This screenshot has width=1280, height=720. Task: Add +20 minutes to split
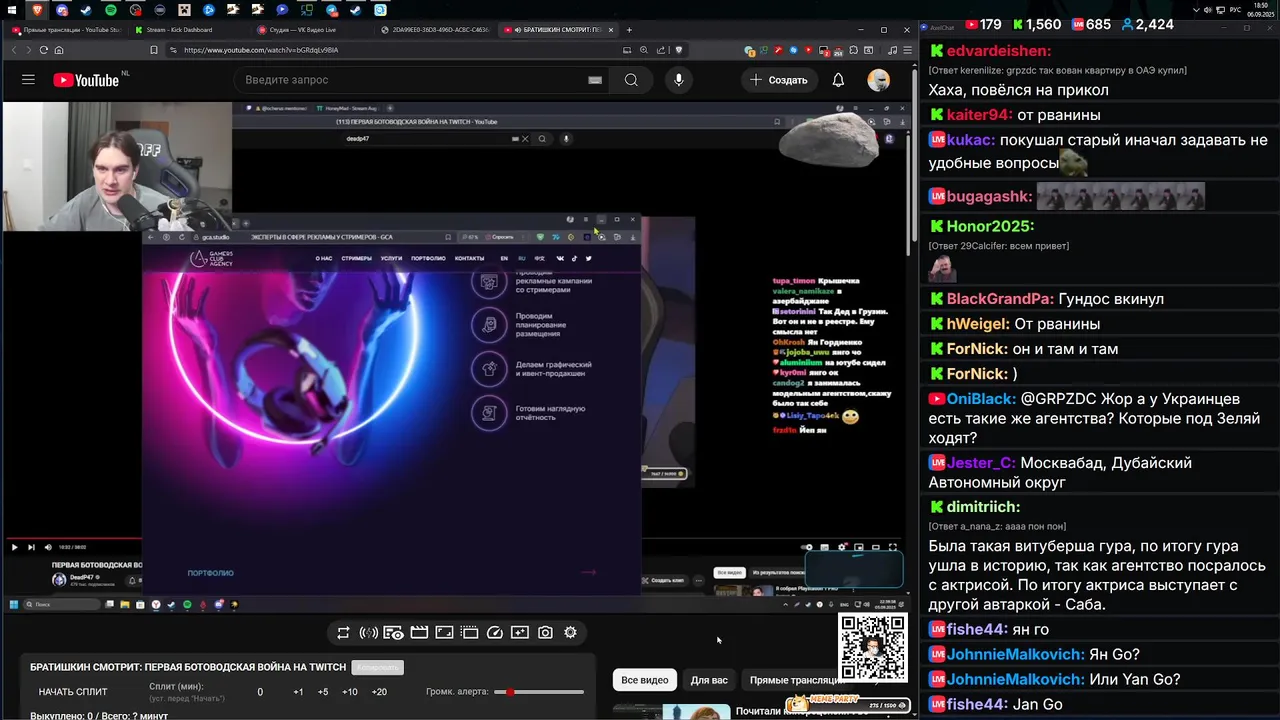point(379,692)
